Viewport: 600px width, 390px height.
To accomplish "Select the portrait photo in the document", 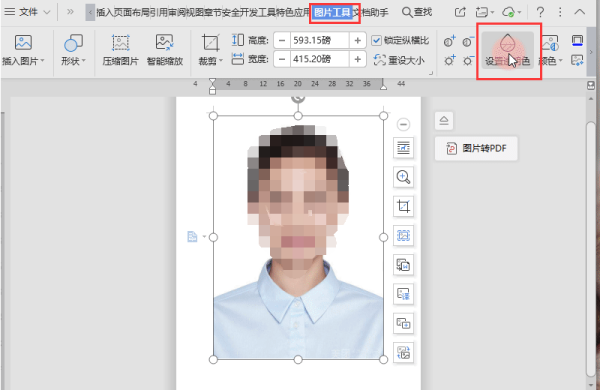I will (298, 237).
